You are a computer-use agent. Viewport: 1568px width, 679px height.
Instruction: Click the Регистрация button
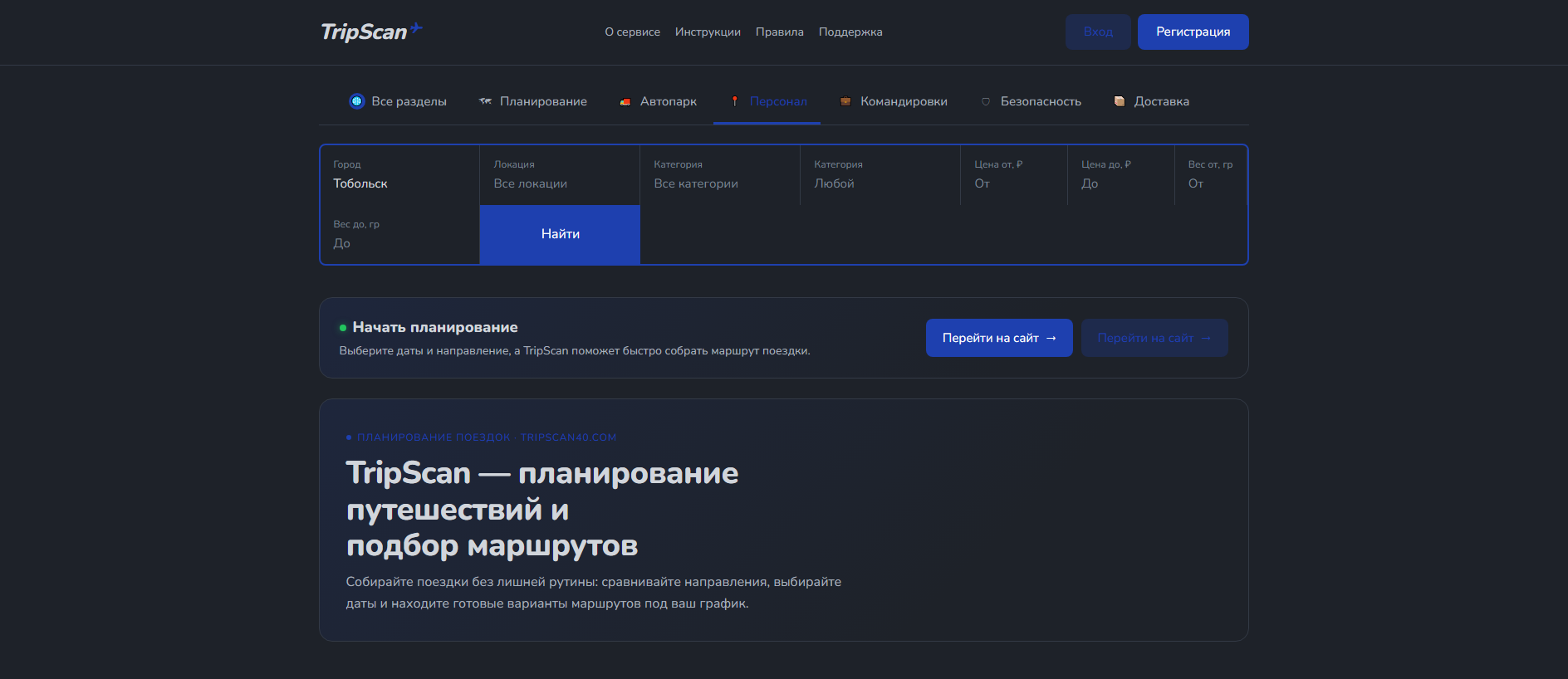(1193, 32)
